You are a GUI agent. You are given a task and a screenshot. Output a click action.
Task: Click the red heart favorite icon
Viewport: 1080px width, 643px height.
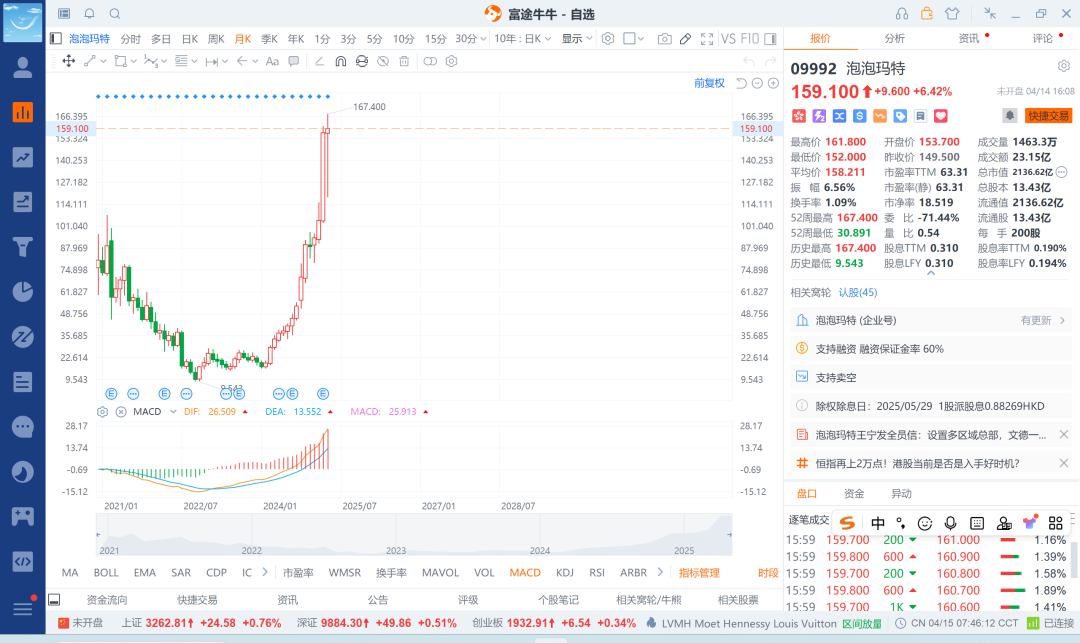(x=941, y=116)
